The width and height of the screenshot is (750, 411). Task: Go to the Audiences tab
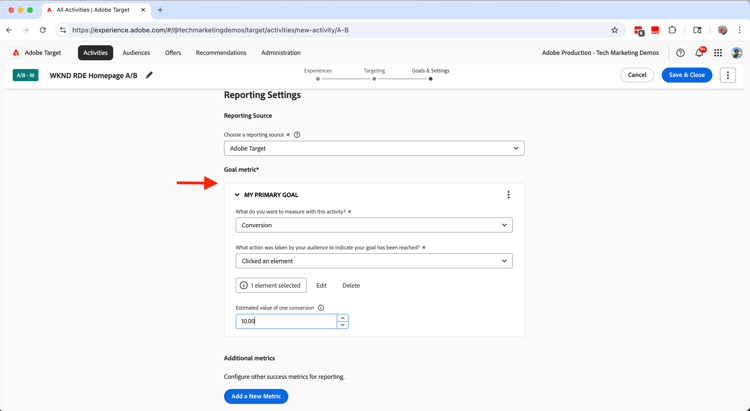136,53
